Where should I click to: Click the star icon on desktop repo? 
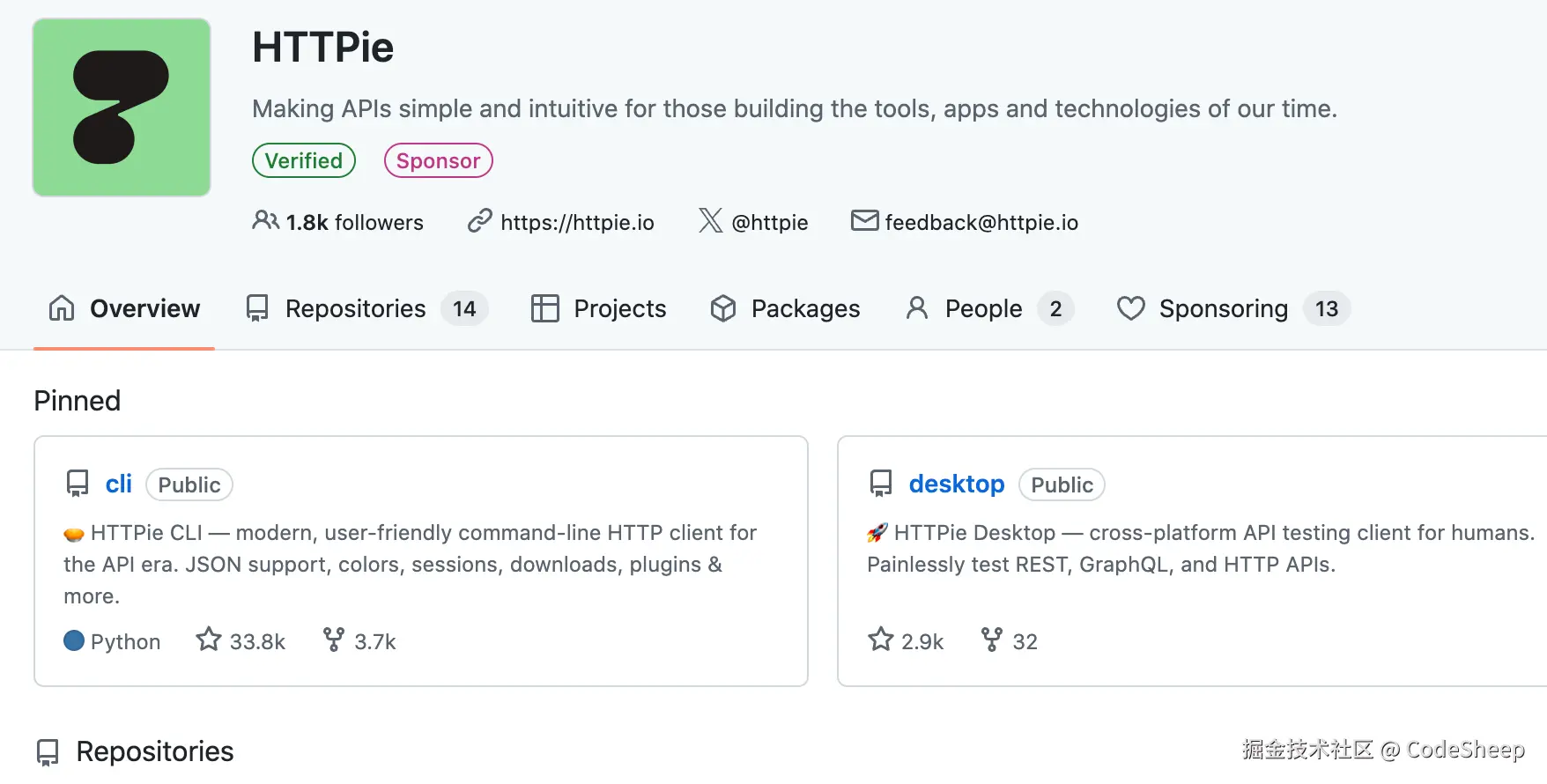click(880, 639)
